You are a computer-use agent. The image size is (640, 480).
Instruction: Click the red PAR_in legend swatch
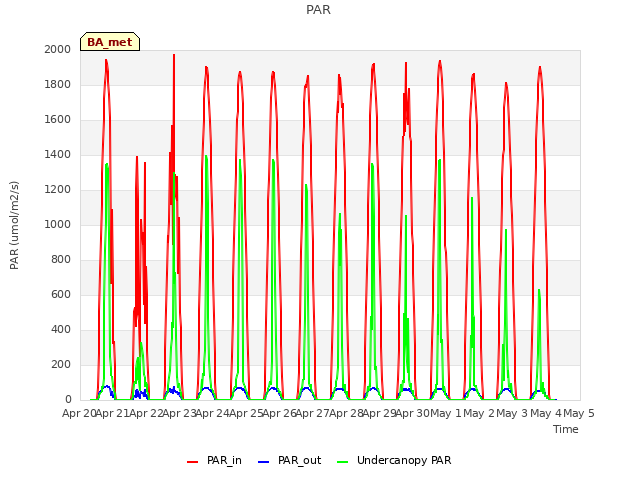192,462
